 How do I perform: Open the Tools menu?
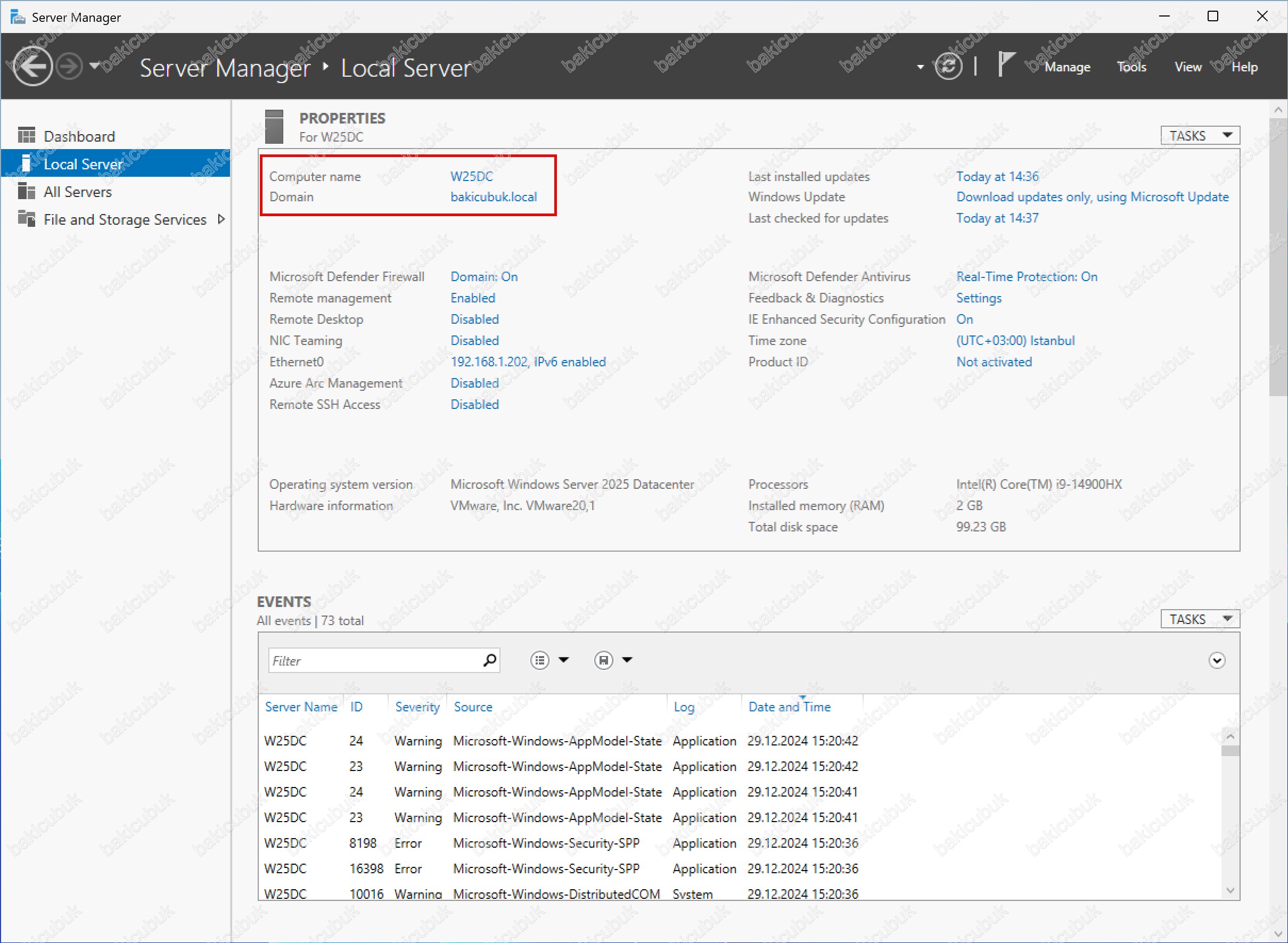pyautogui.click(x=1131, y=67)
